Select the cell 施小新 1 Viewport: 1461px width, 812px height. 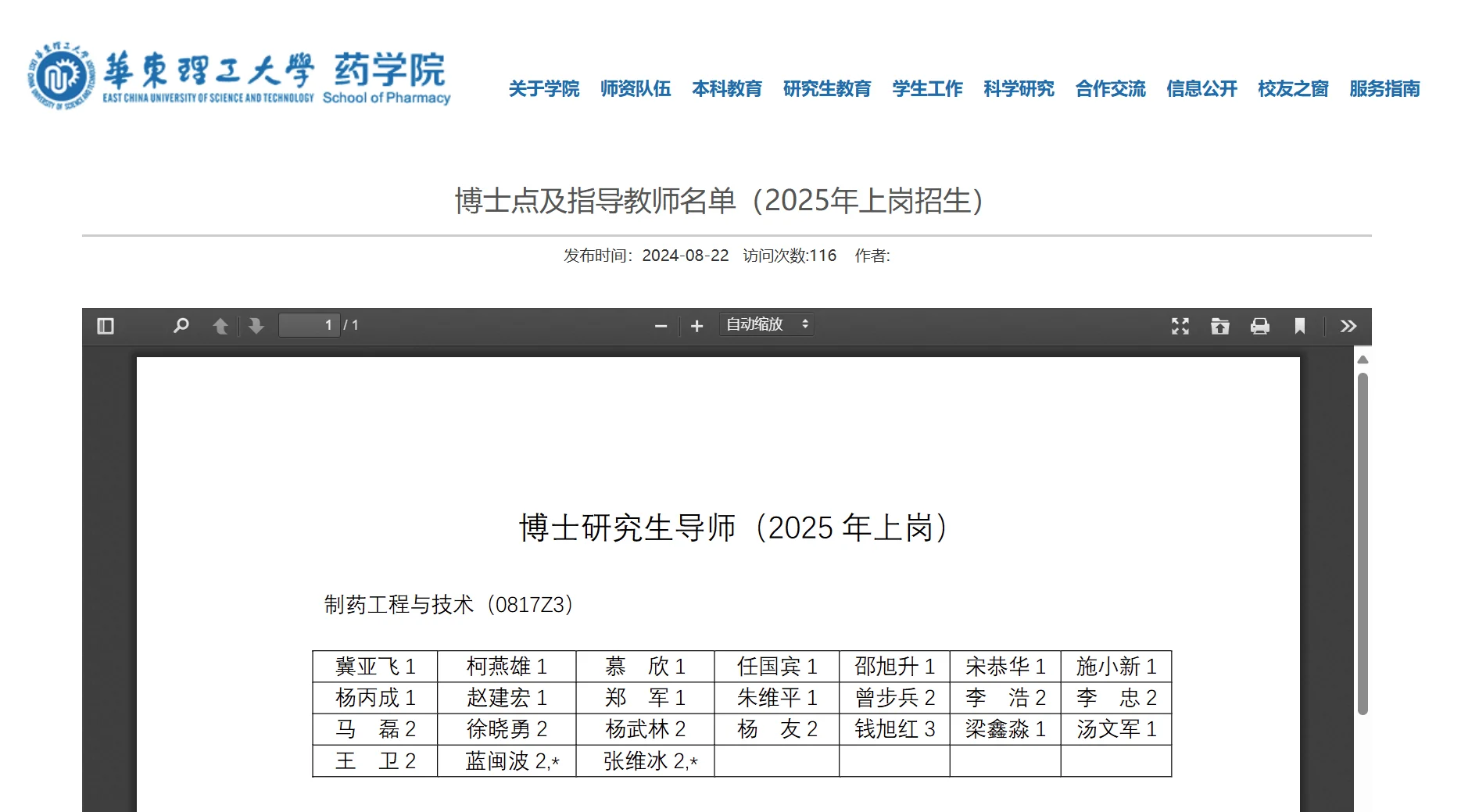pyautogui.click(x=1116, y=667)
